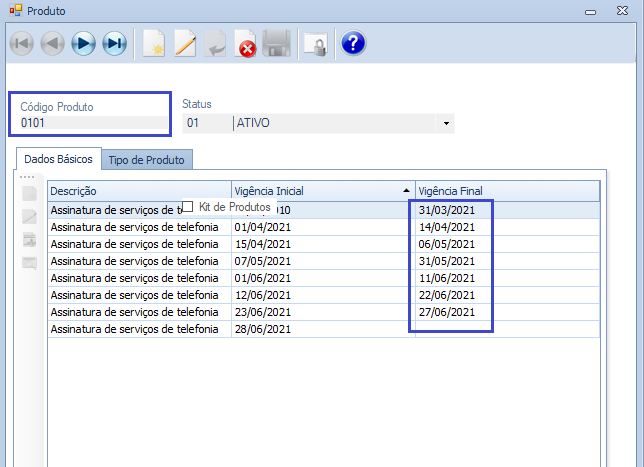Focus the Código Produto field
This screenshot has width=644, height=467.
coord(94,124)
